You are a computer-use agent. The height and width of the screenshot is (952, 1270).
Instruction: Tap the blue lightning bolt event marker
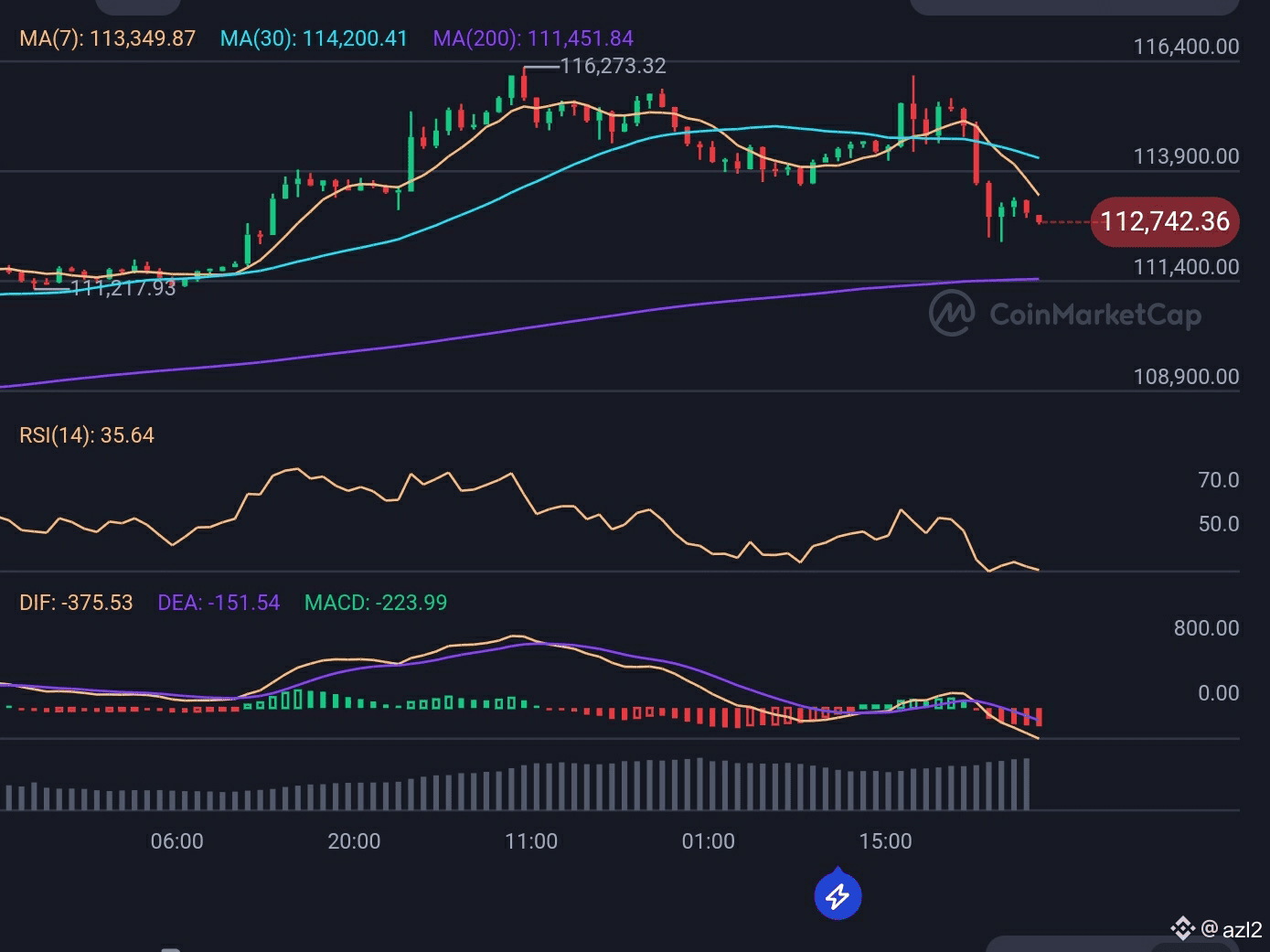(x=838, y=896)
